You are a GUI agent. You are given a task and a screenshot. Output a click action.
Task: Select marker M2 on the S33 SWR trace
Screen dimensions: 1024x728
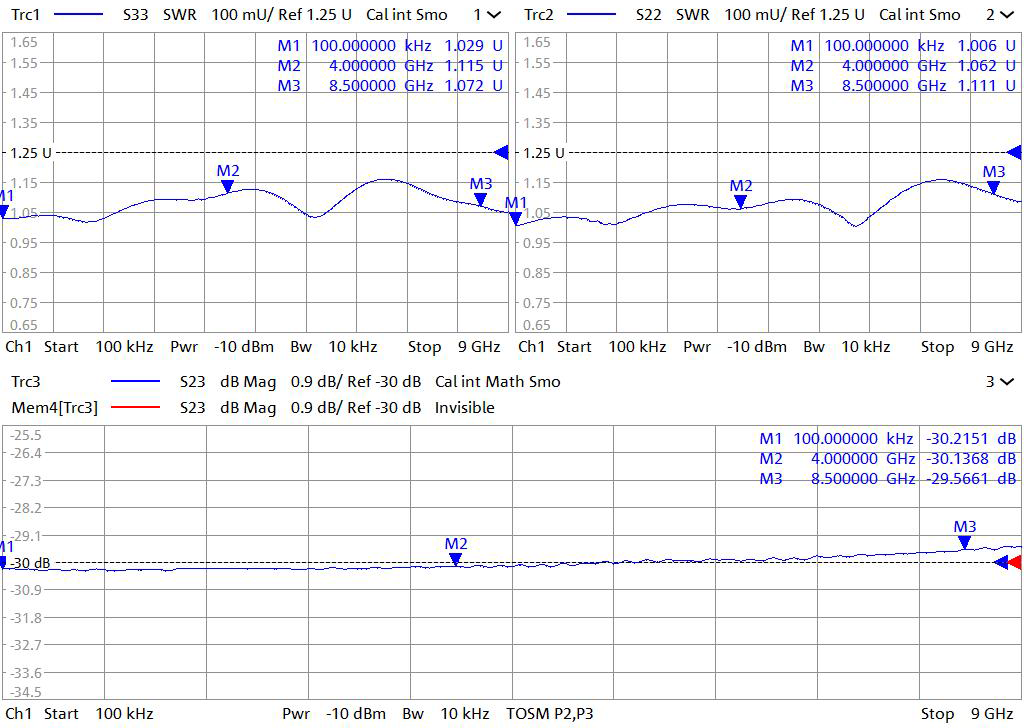point(228,185)
